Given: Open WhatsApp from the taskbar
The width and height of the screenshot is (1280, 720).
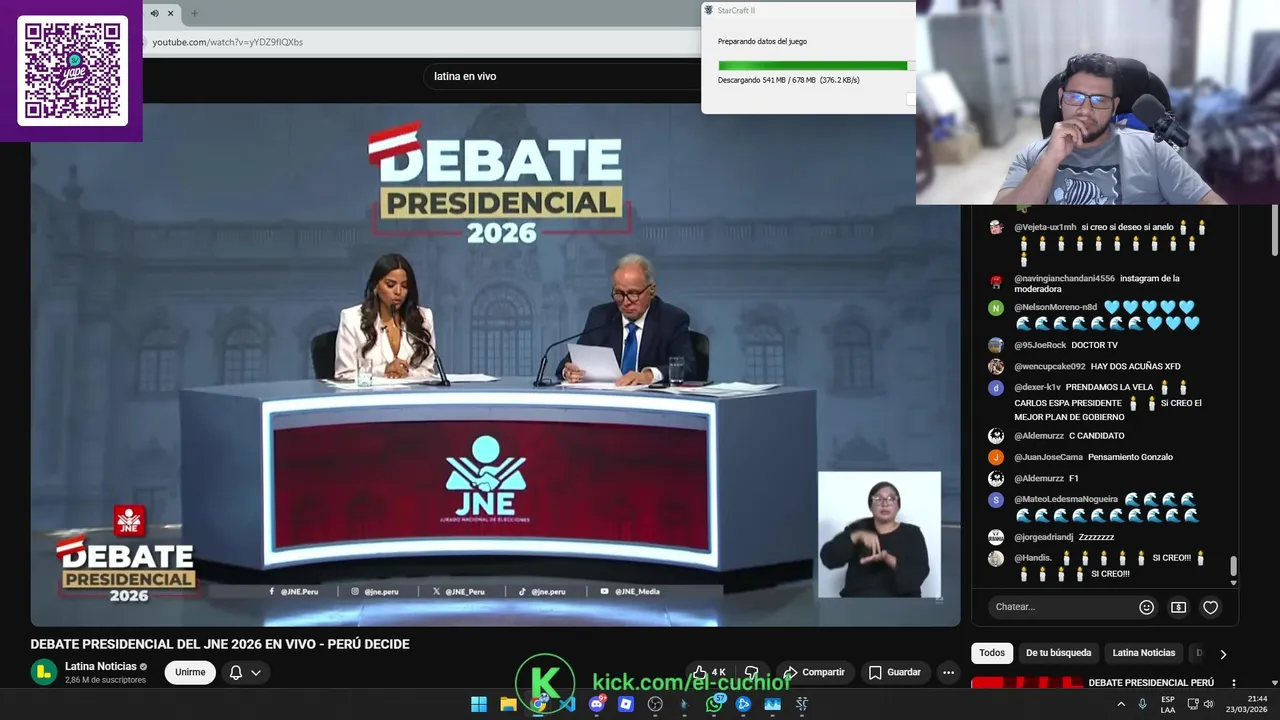Looking at the screenshot, I should pos(714,704).
